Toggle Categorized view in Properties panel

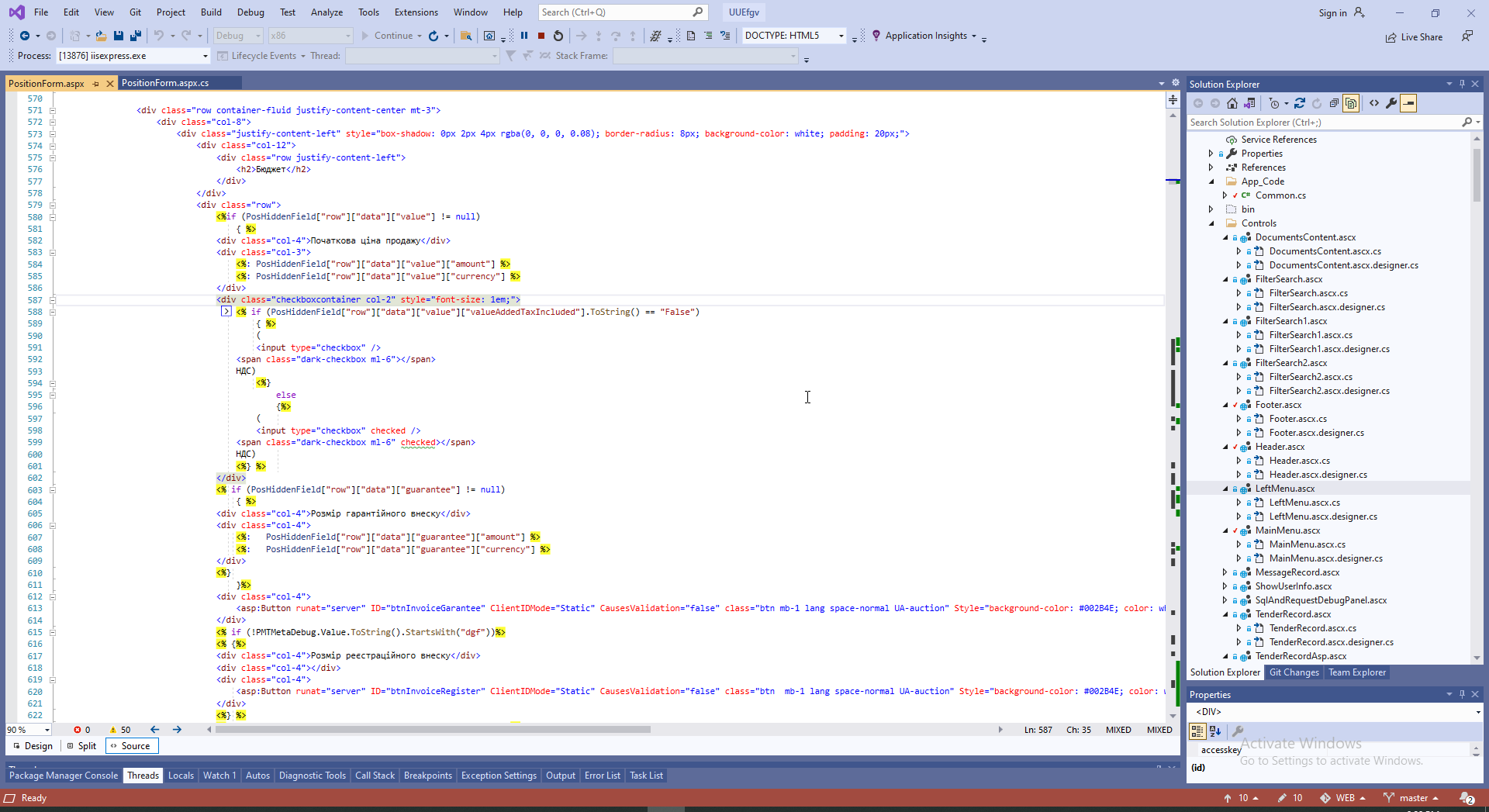(1197, 731)
